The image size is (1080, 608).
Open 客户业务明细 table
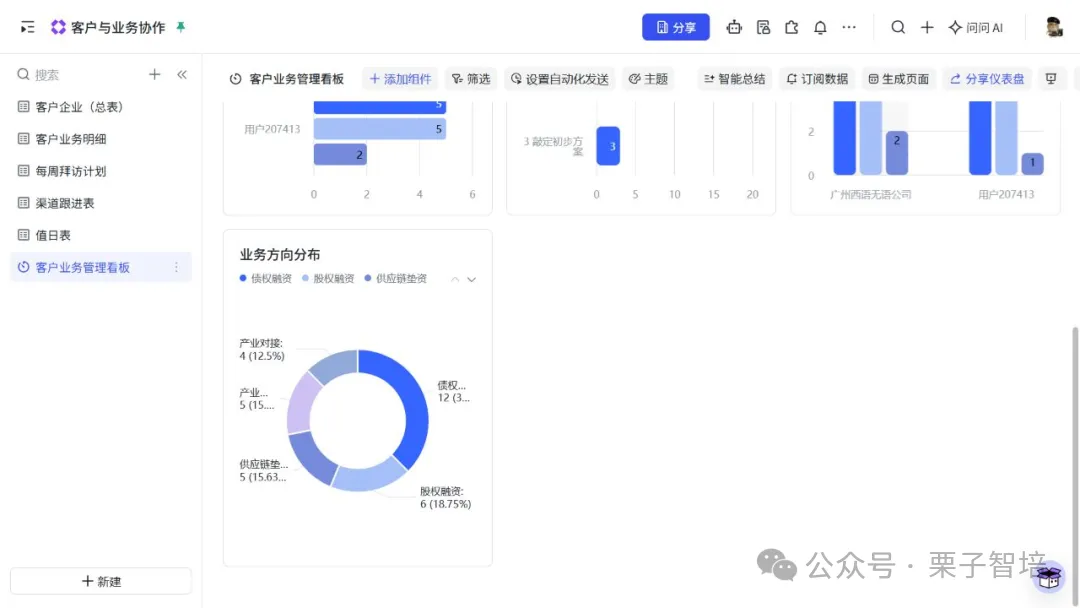(x=101, y=139)
